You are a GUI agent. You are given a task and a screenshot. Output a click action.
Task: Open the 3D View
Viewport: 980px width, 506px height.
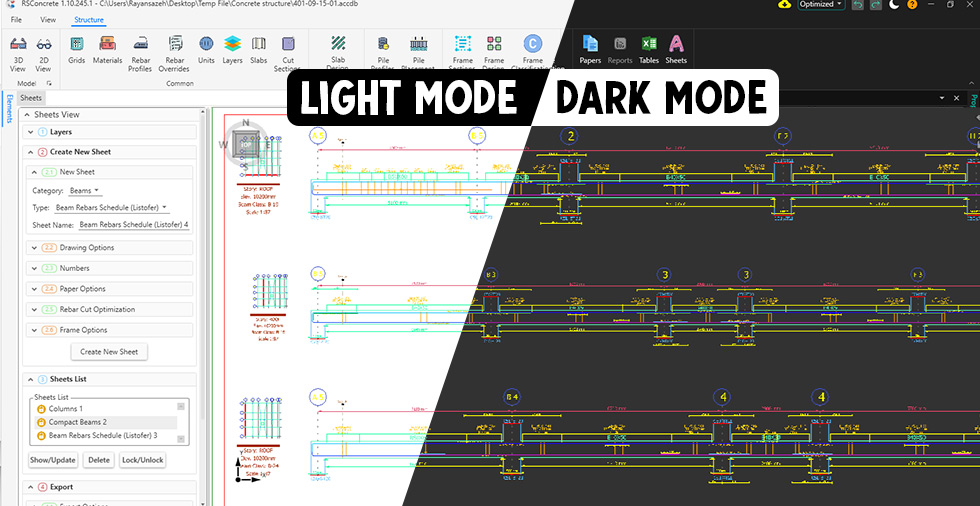point(18,53)
